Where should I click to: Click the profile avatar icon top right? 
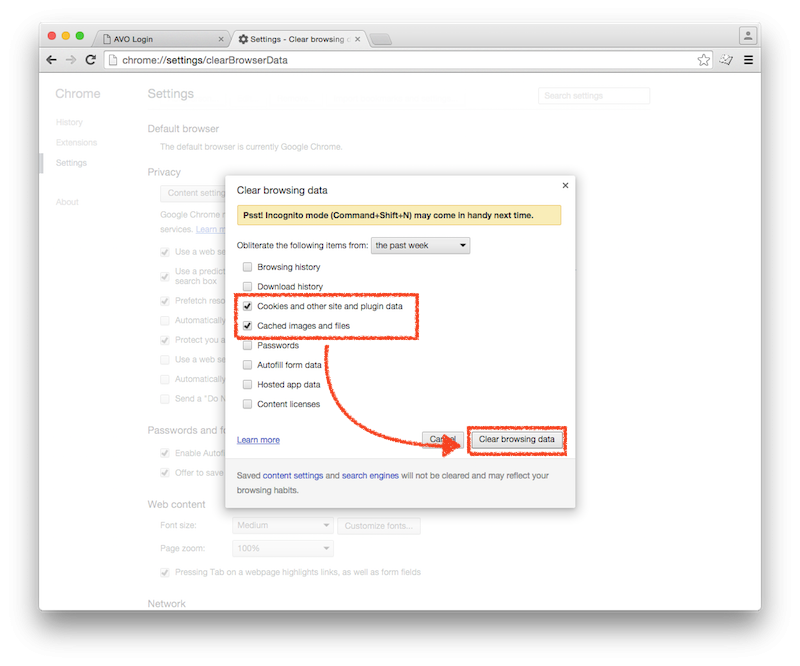click(x=748, y=35)
